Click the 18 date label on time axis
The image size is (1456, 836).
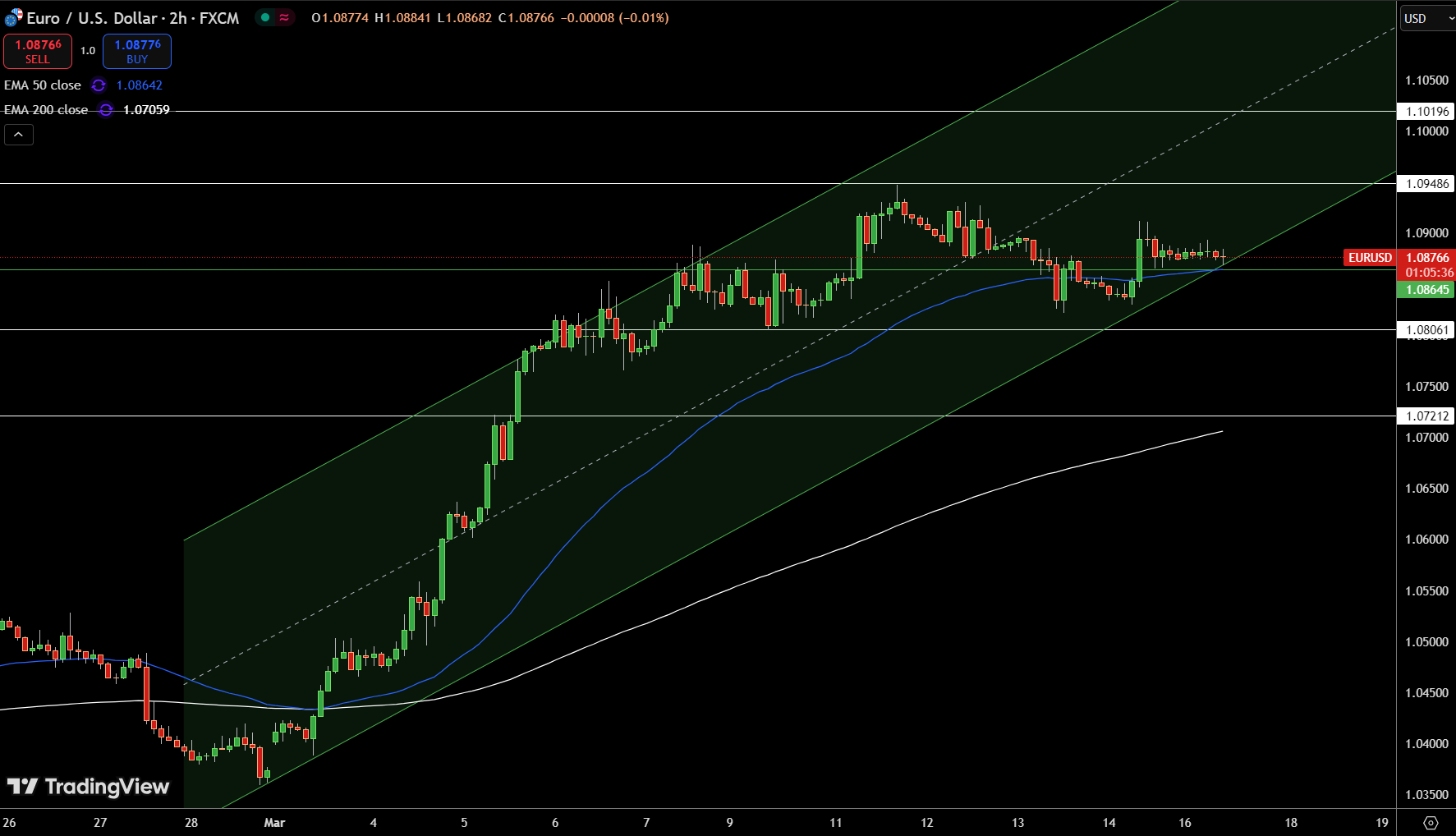point(1291,823)
